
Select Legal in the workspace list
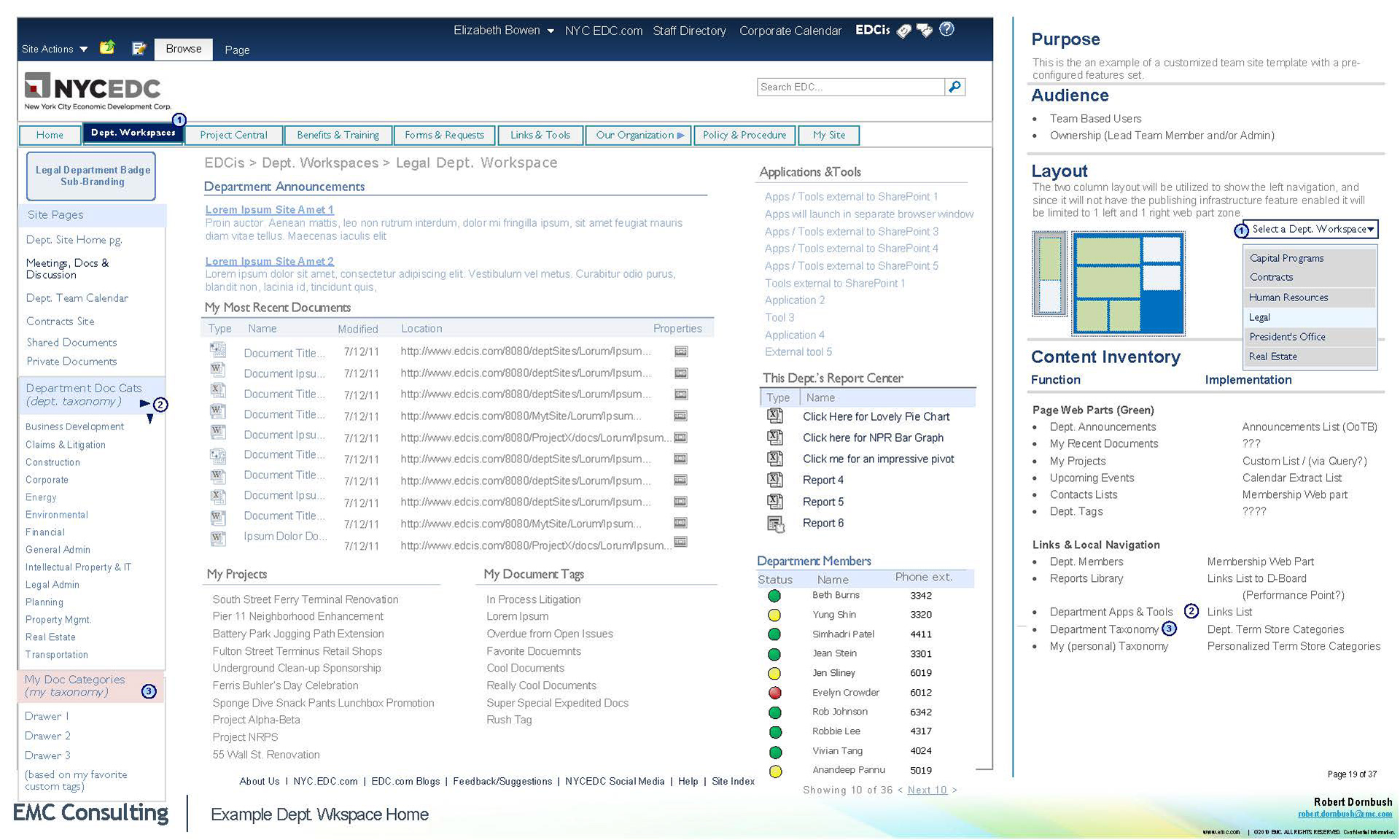click(1259, 317)
